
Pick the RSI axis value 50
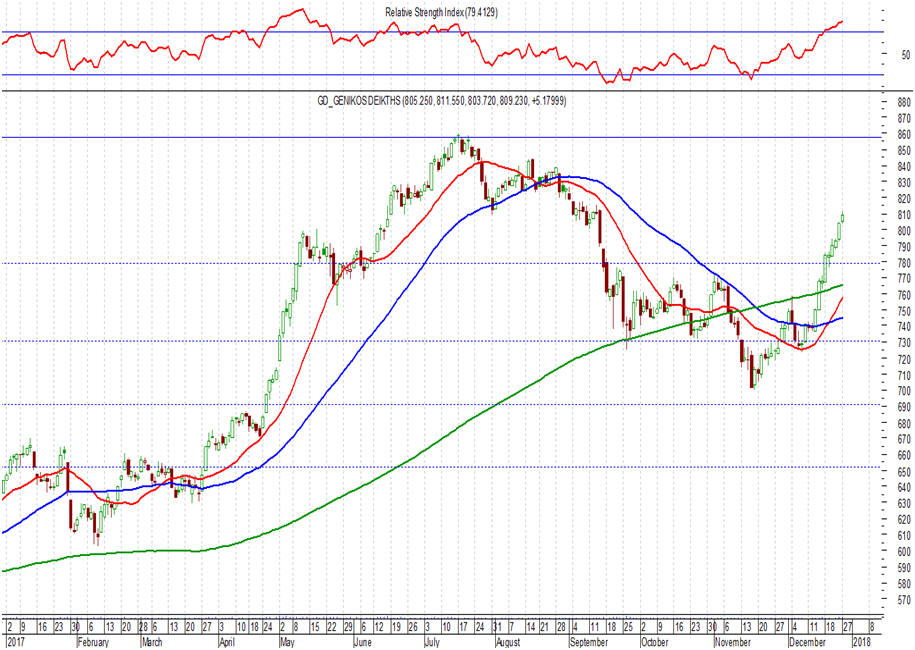pos(905,55)
